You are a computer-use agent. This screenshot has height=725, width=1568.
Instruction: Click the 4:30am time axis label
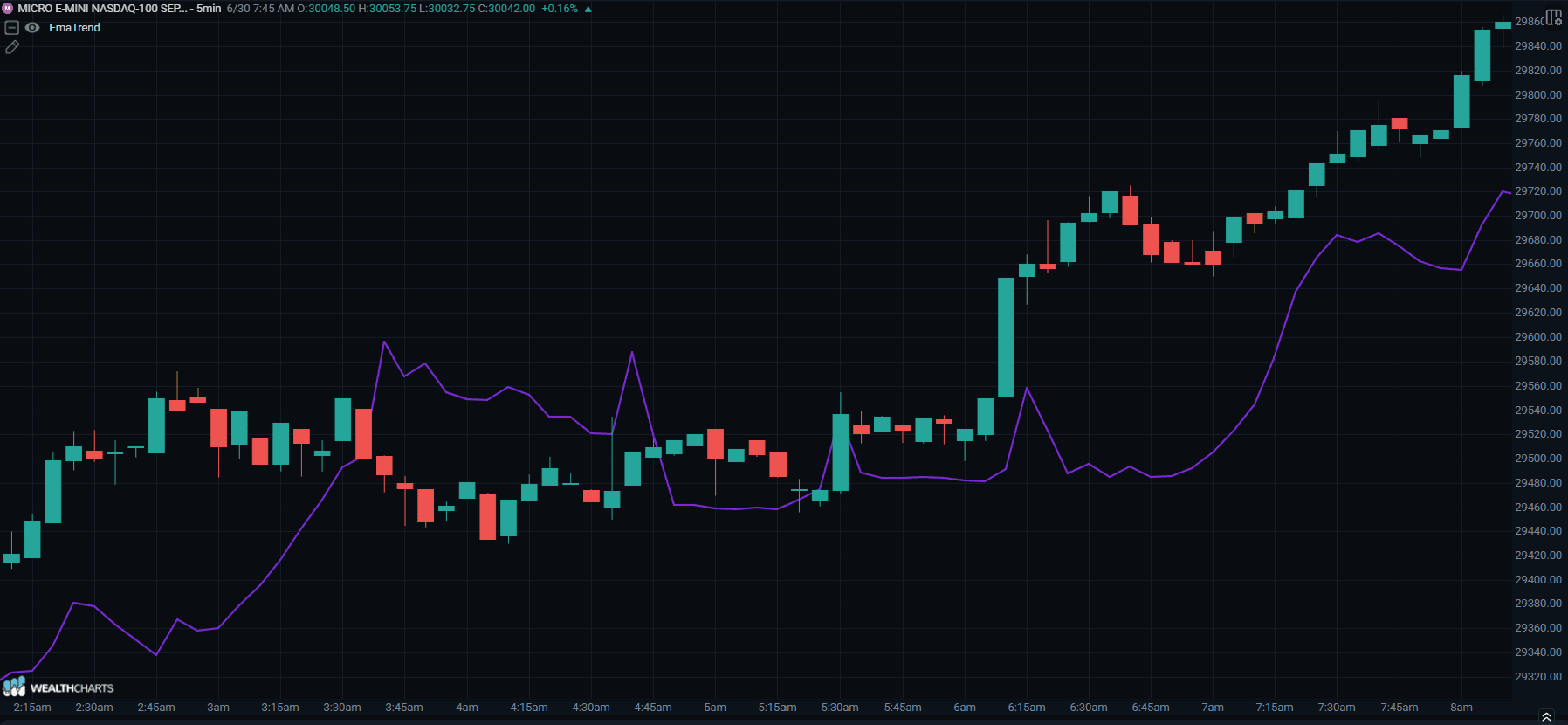(x=591, y=708)
